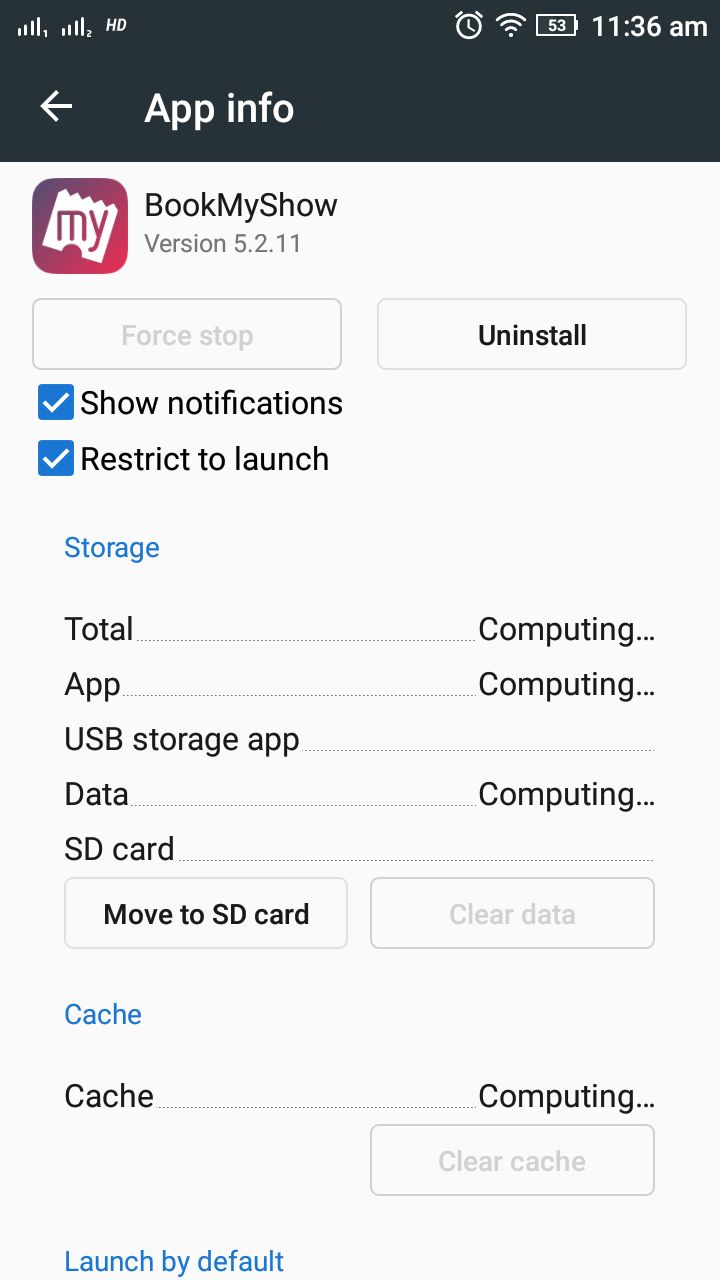
Task: Uncheck Restrict to launch checkbox
Action: (56, 459)
